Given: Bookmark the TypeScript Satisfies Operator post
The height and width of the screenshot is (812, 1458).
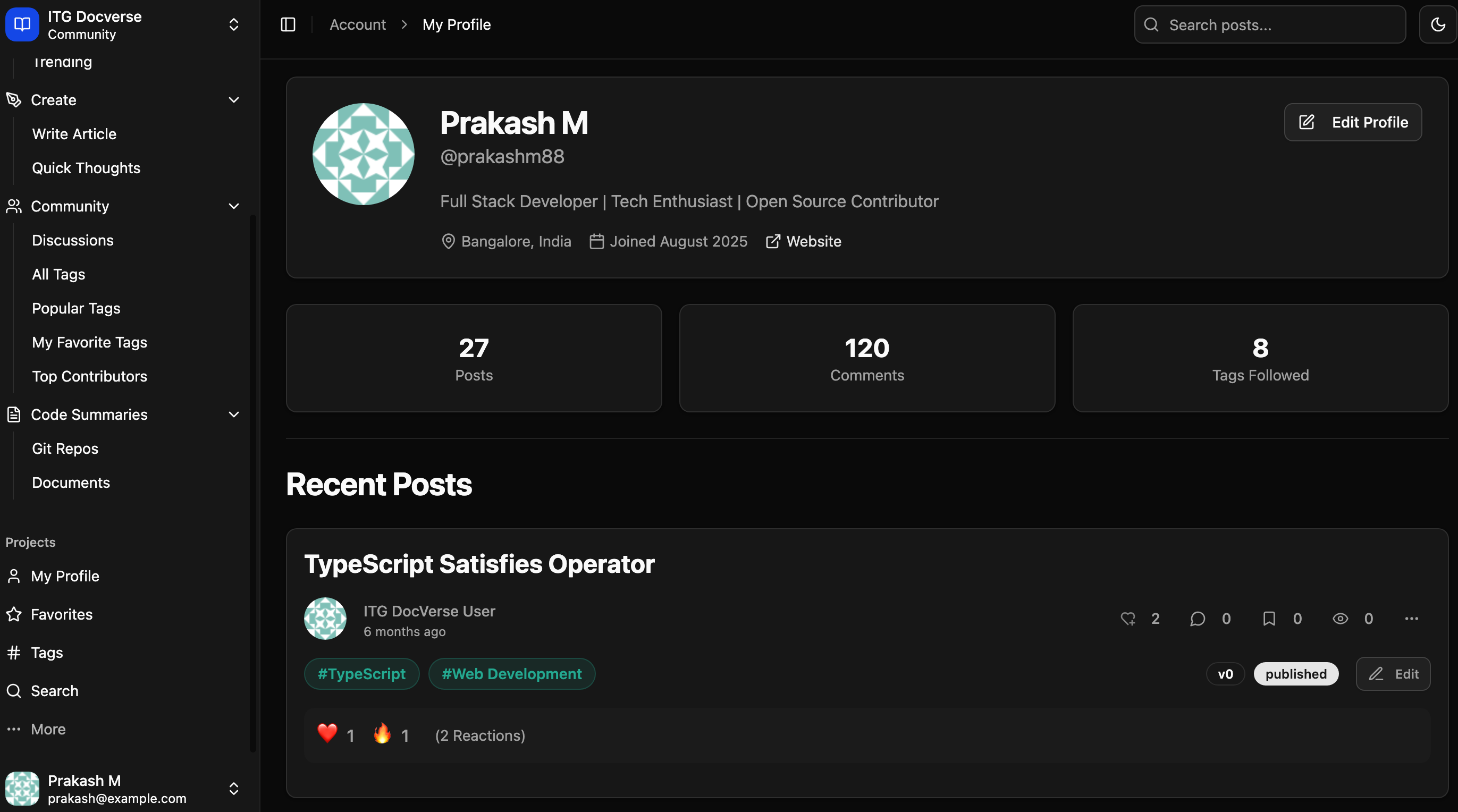Looking at the screenshot, I should pos(1269,619).
